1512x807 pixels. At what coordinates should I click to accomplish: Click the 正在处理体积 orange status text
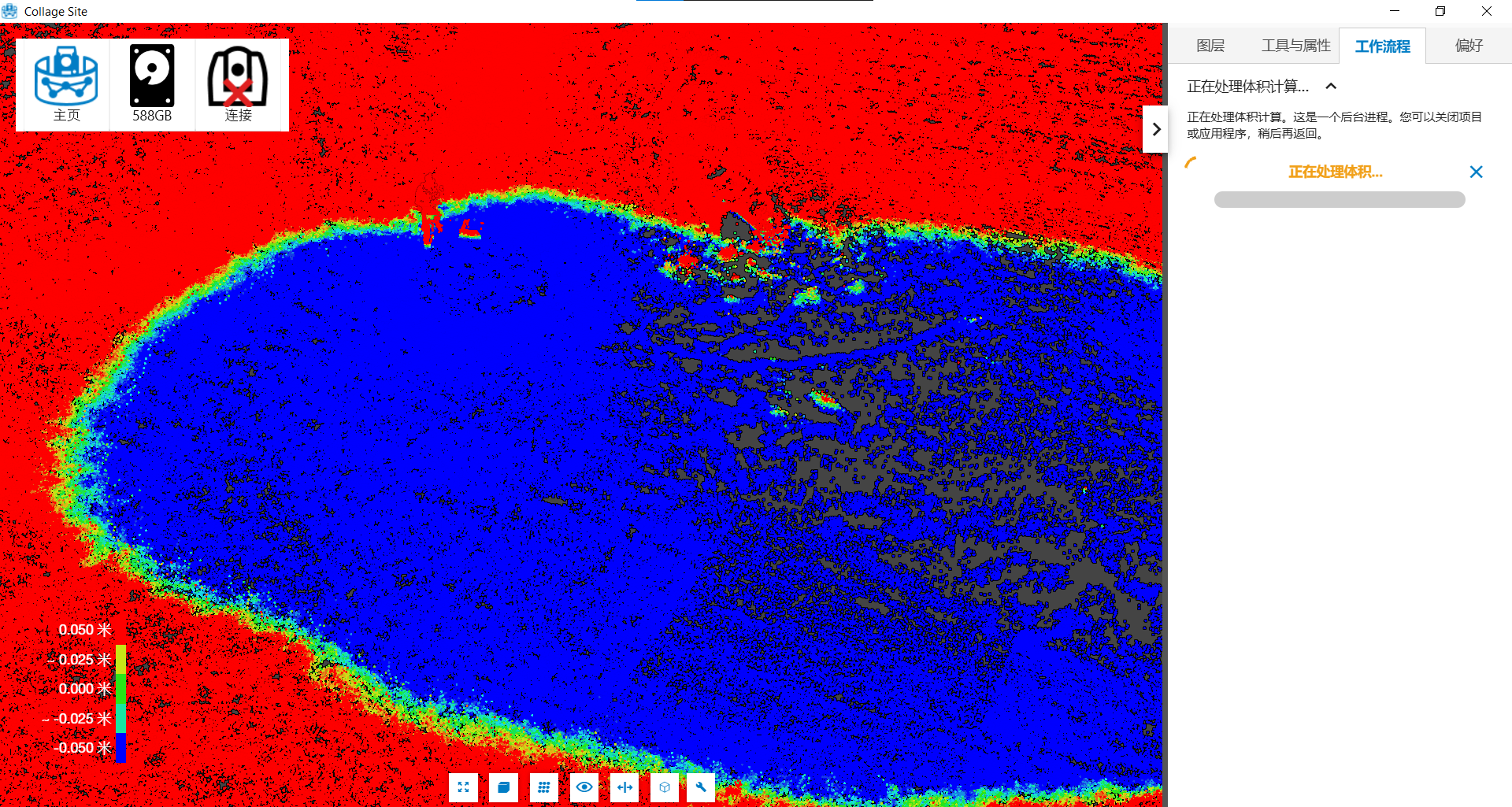(x=1335, y=172)
